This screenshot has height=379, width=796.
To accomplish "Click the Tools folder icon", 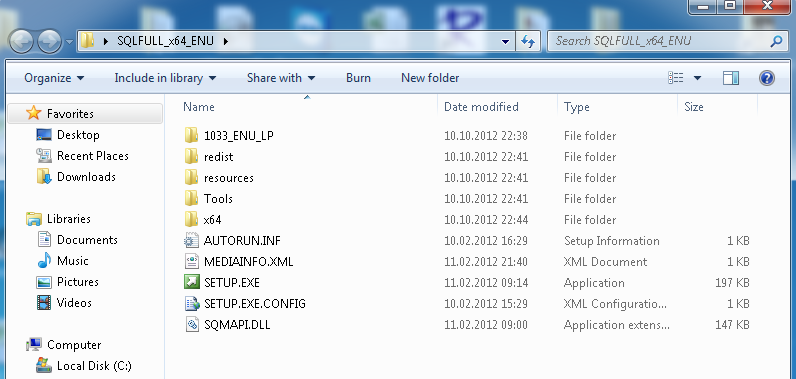I will coord(191,198).
